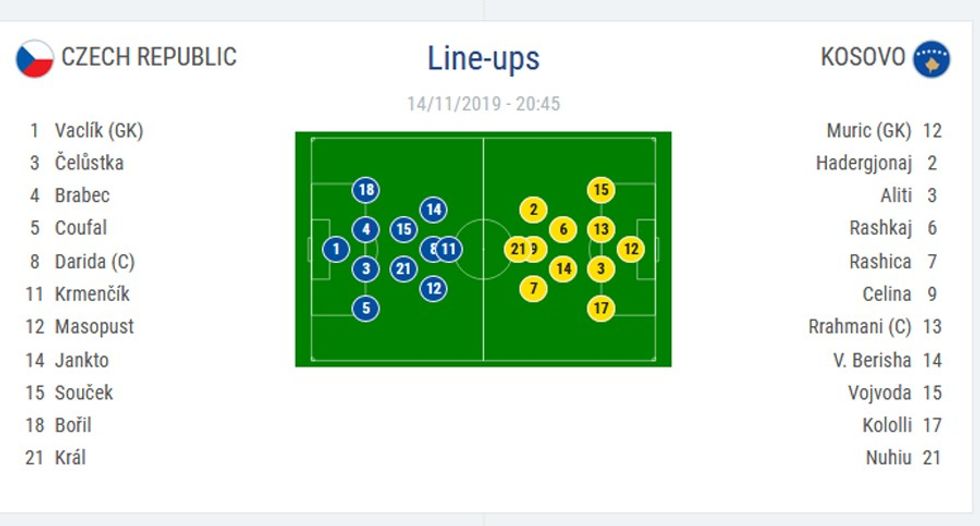The width and height of the screenshot is (980, 526).
Task: Open Muric (GK) player entry
Action: tap(868, 130)
